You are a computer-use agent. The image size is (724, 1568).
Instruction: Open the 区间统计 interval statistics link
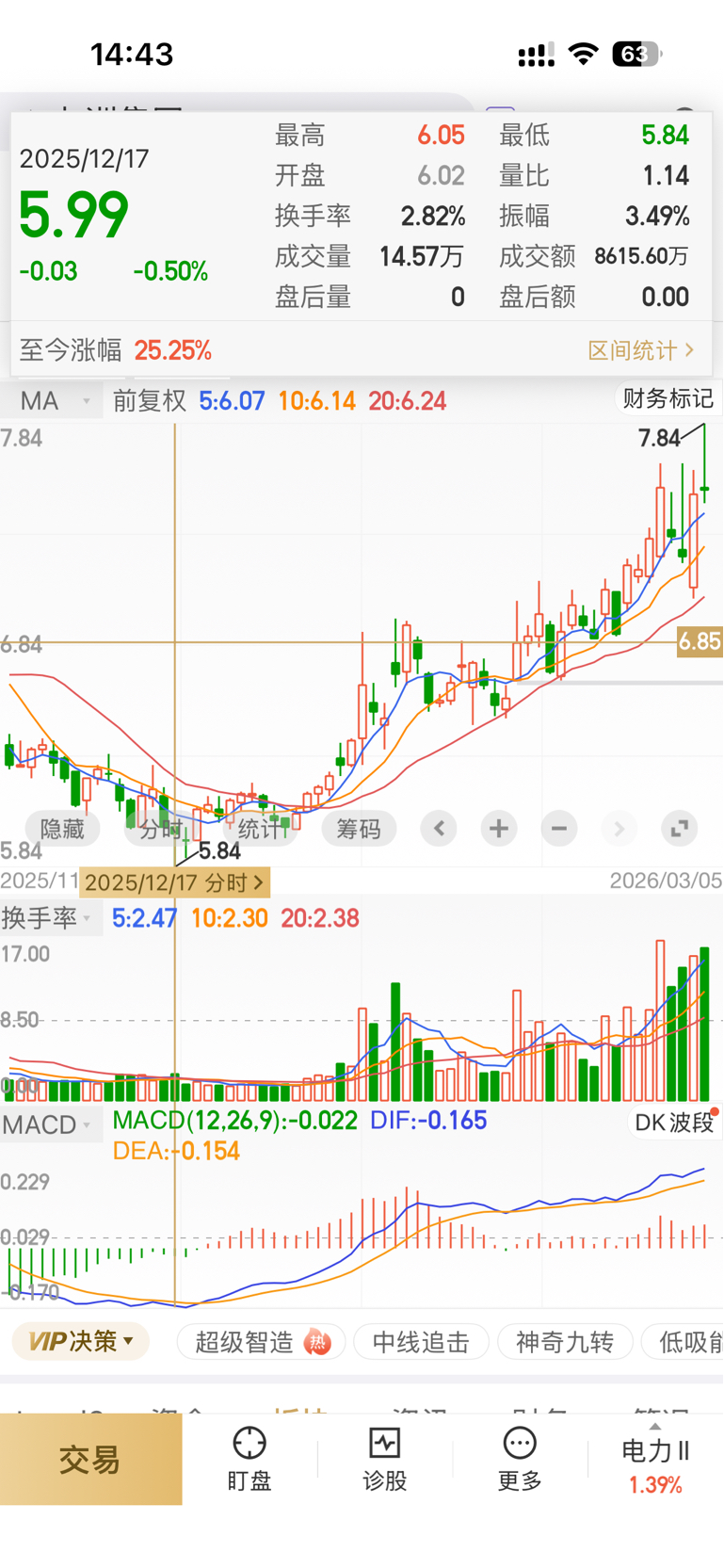tap(640, 351)
